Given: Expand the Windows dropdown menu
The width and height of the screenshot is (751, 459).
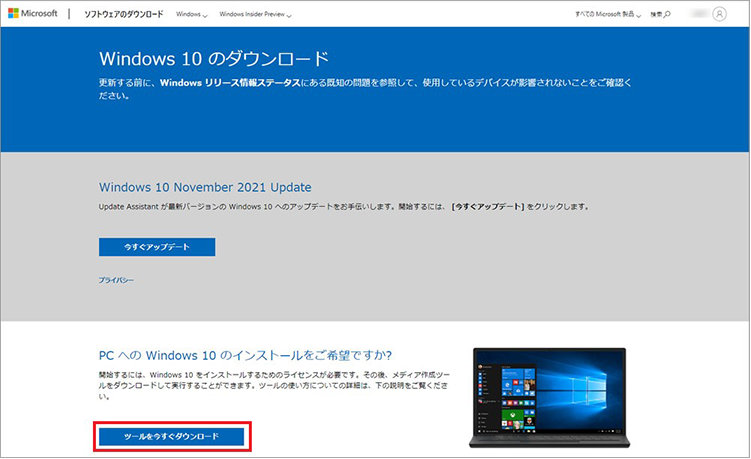Looking at the screenshot, I should pos(192,14).
